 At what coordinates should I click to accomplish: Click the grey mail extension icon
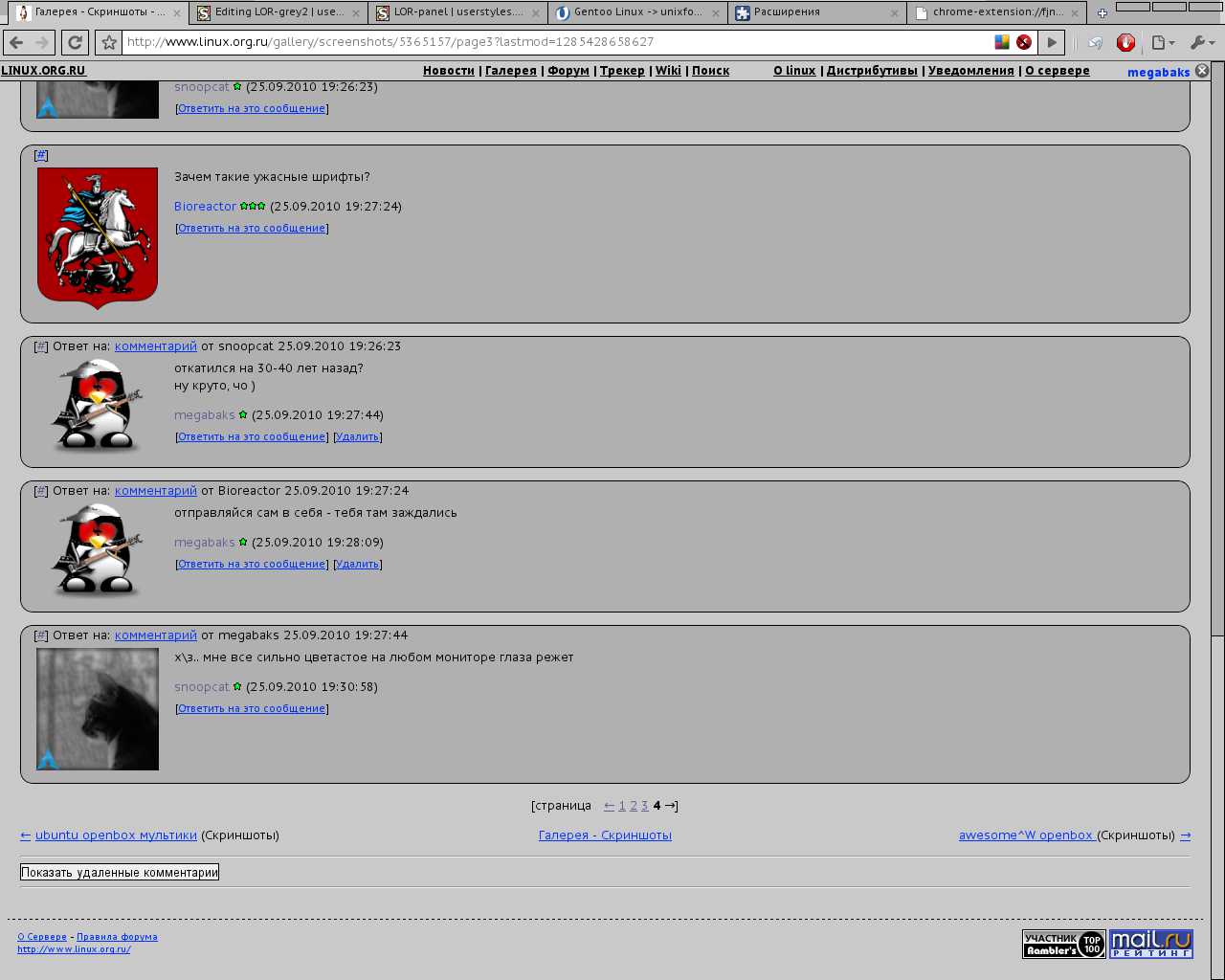pos(1097,42)
